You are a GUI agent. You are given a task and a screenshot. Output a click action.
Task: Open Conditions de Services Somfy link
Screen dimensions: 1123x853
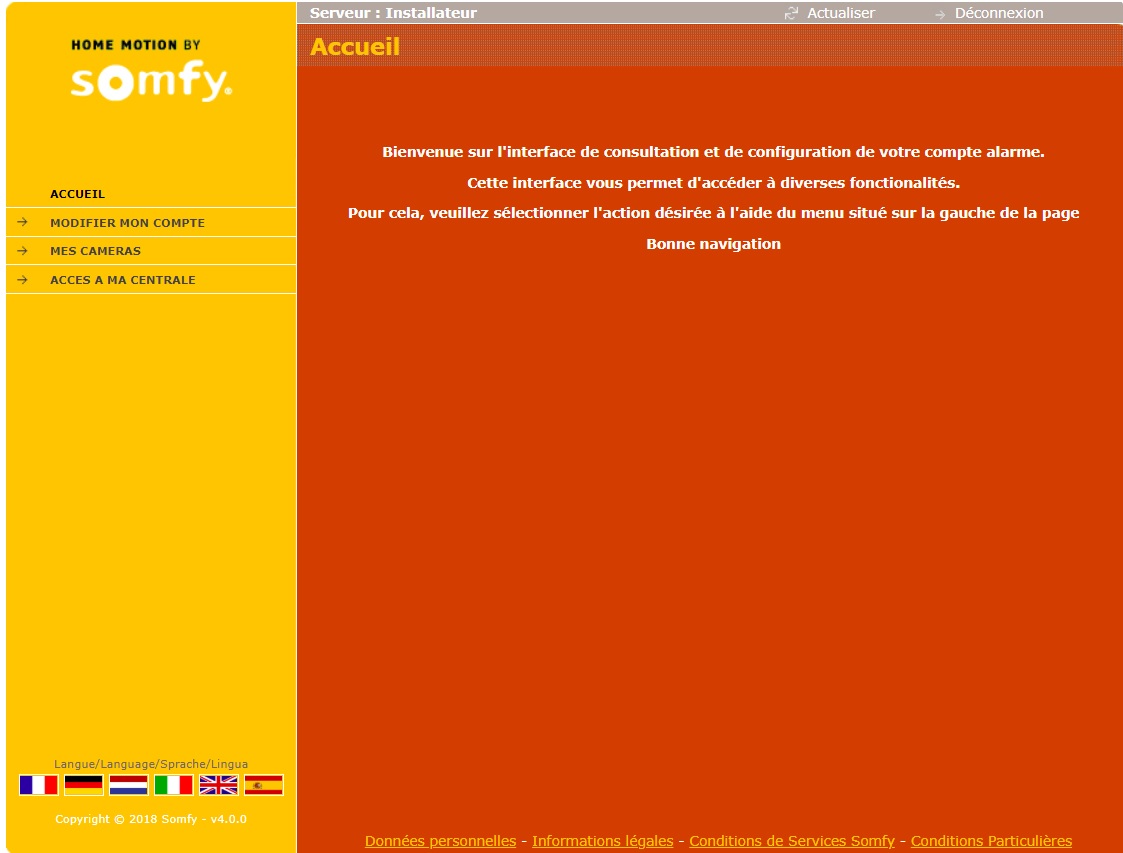pos(791,841)
